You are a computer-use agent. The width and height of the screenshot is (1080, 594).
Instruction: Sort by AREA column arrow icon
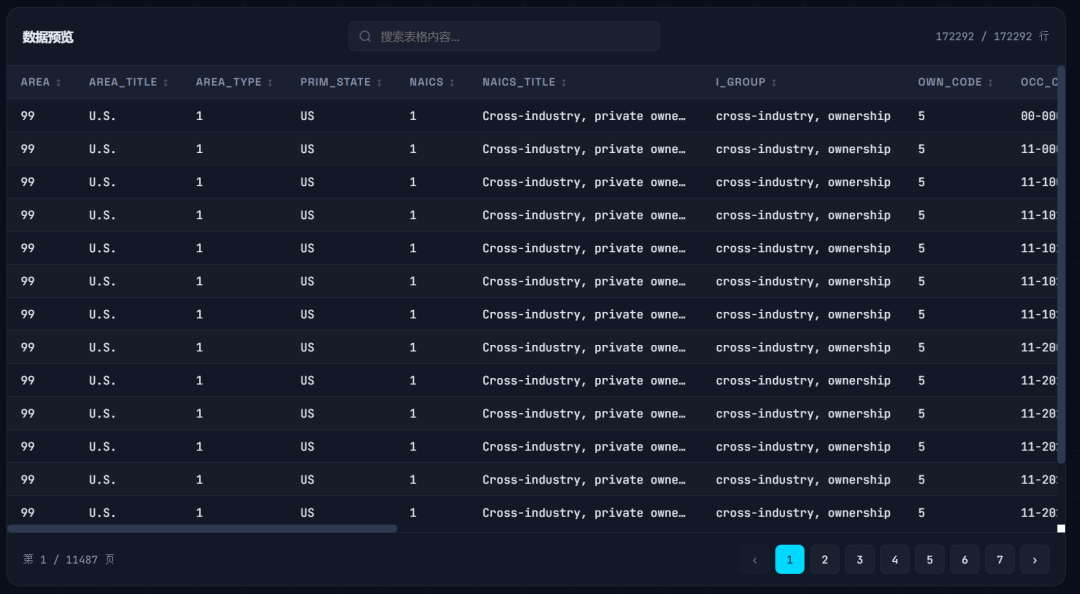pyautogui.click(x=59, y=83)
